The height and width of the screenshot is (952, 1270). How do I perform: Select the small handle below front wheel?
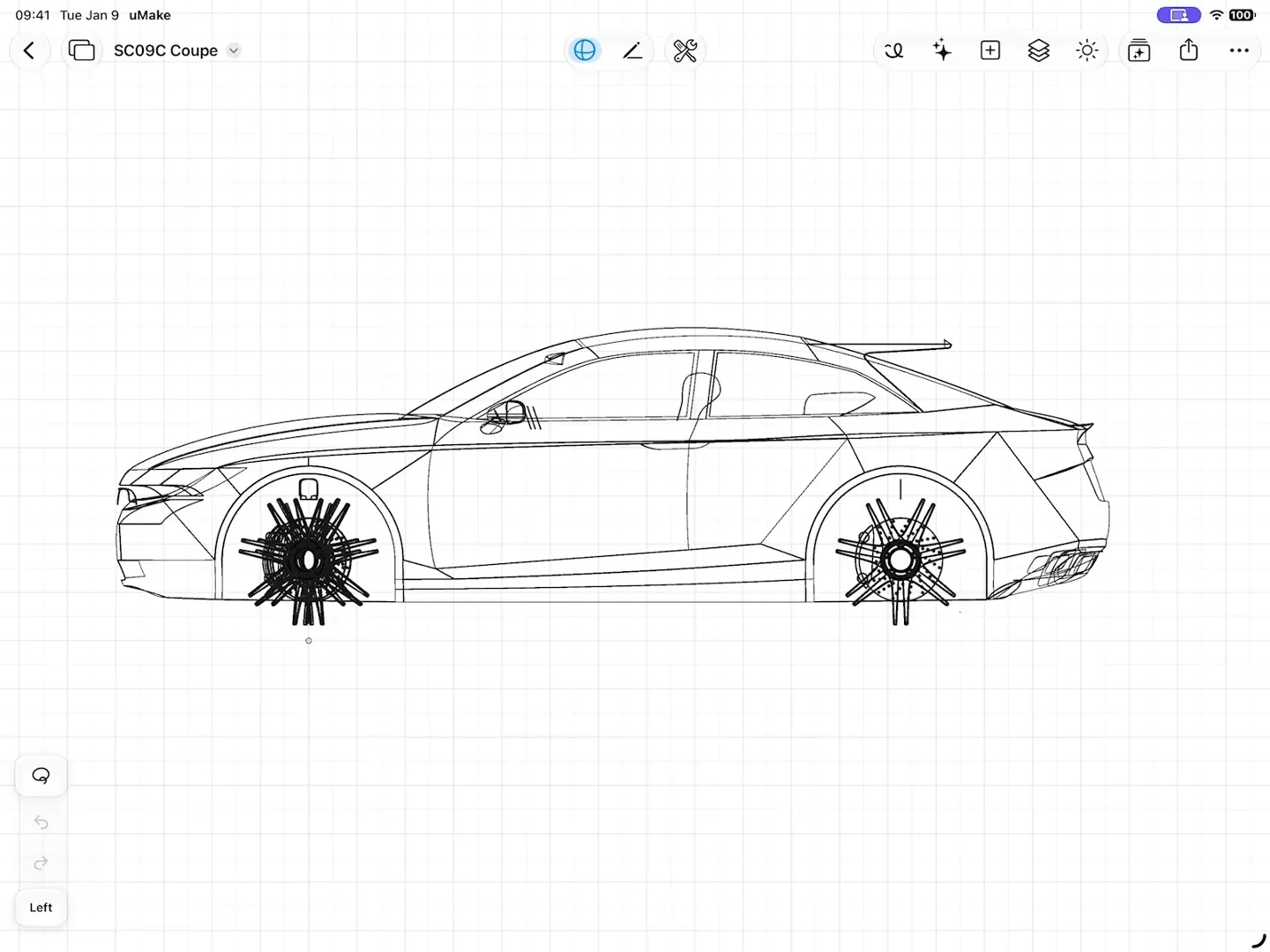click(309, 641)
